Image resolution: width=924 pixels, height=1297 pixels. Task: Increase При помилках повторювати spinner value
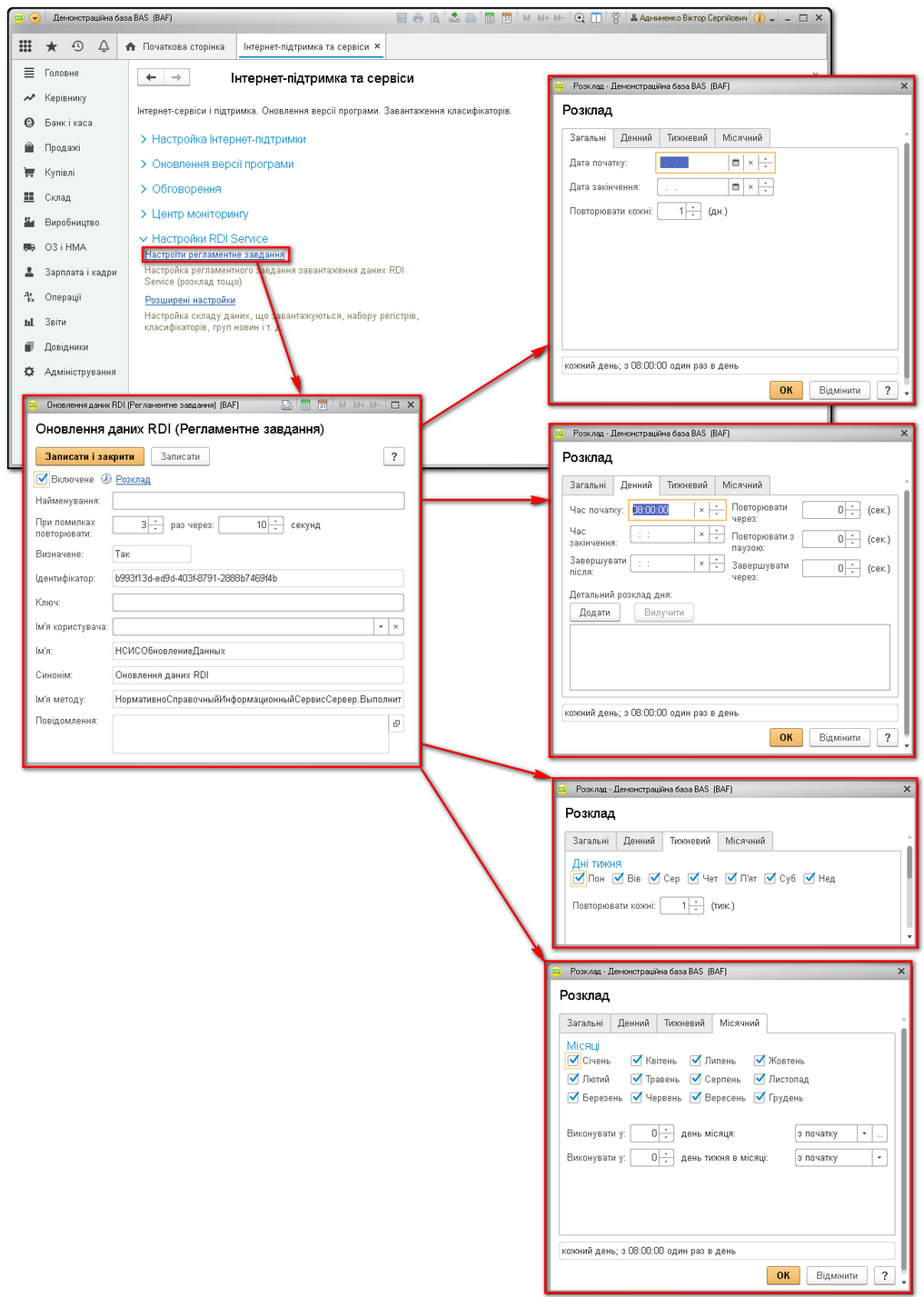click(156, 521)
